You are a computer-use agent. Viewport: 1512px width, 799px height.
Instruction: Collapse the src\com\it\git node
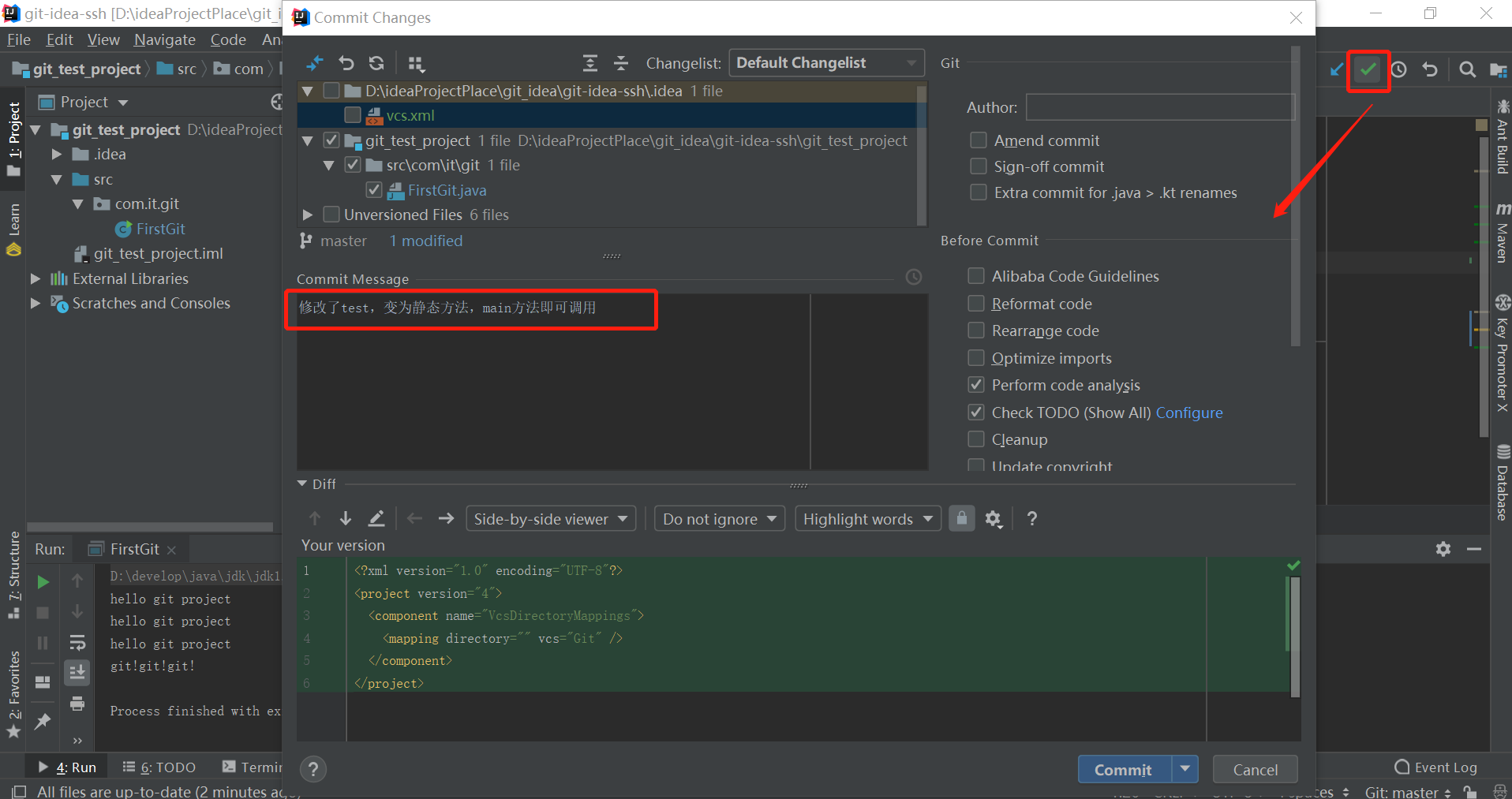[329, 166]
